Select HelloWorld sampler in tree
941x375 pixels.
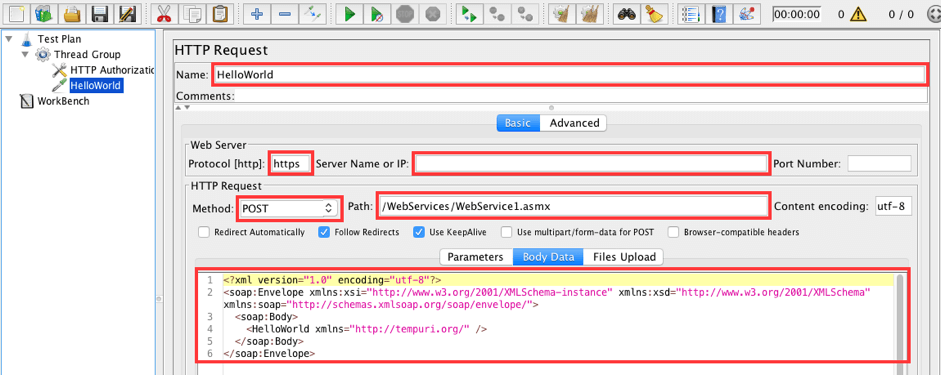coord(96,86)
